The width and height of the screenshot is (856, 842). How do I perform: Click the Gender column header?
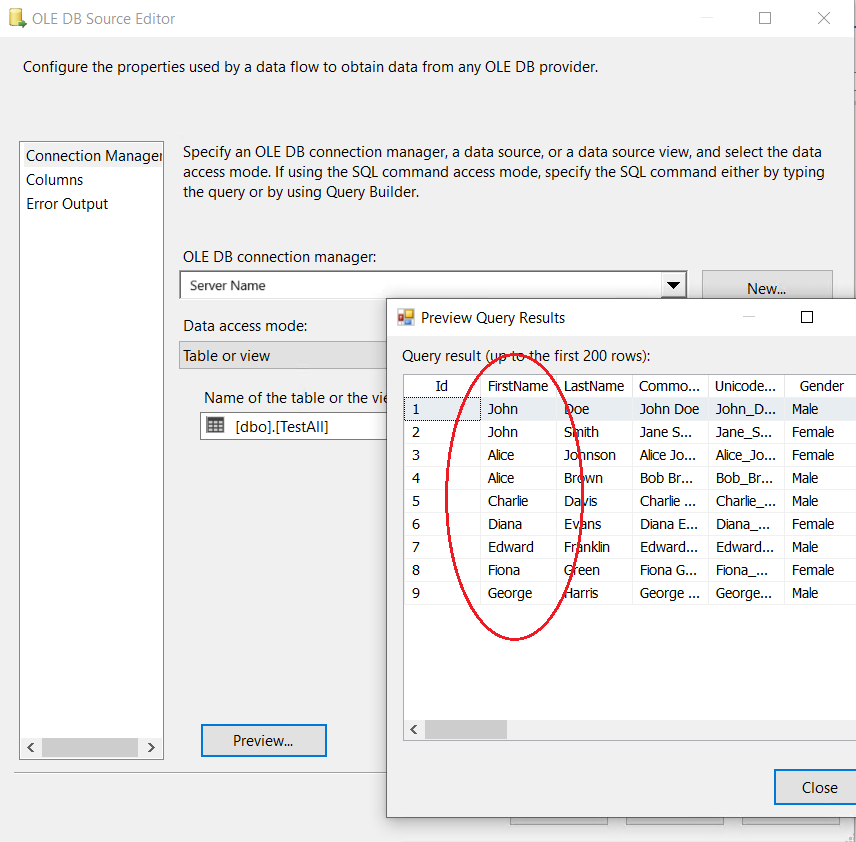click(821, 386)
